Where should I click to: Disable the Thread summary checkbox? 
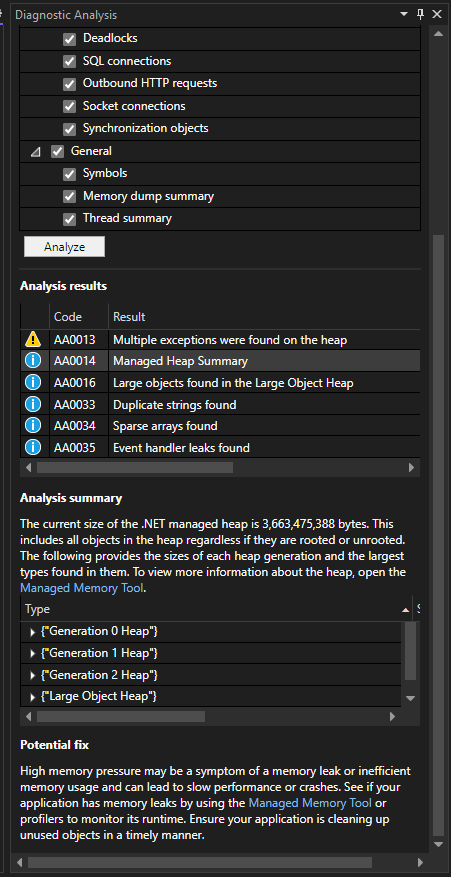coord(69,219)
